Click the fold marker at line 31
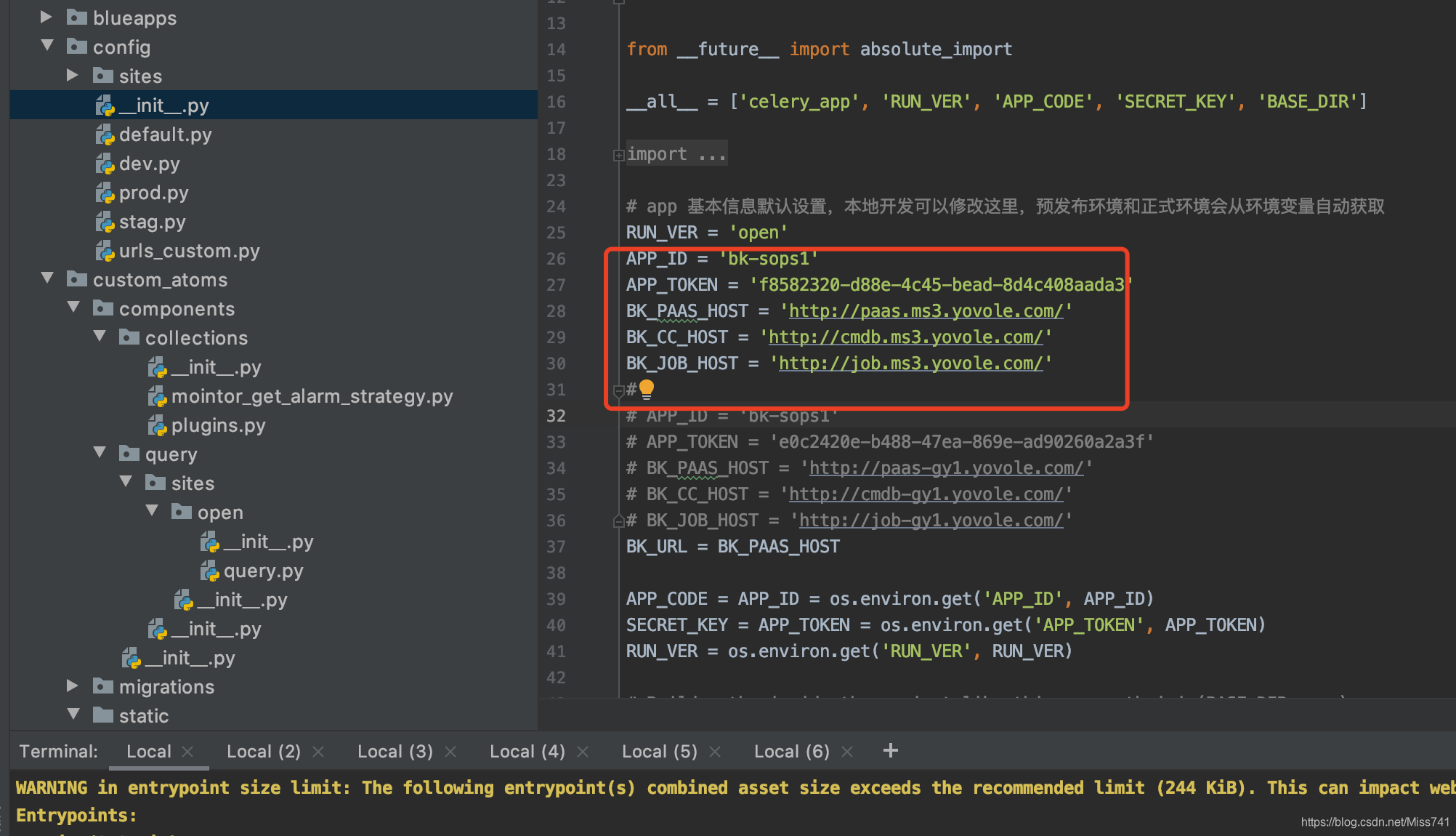 click(x=618, y=390)
